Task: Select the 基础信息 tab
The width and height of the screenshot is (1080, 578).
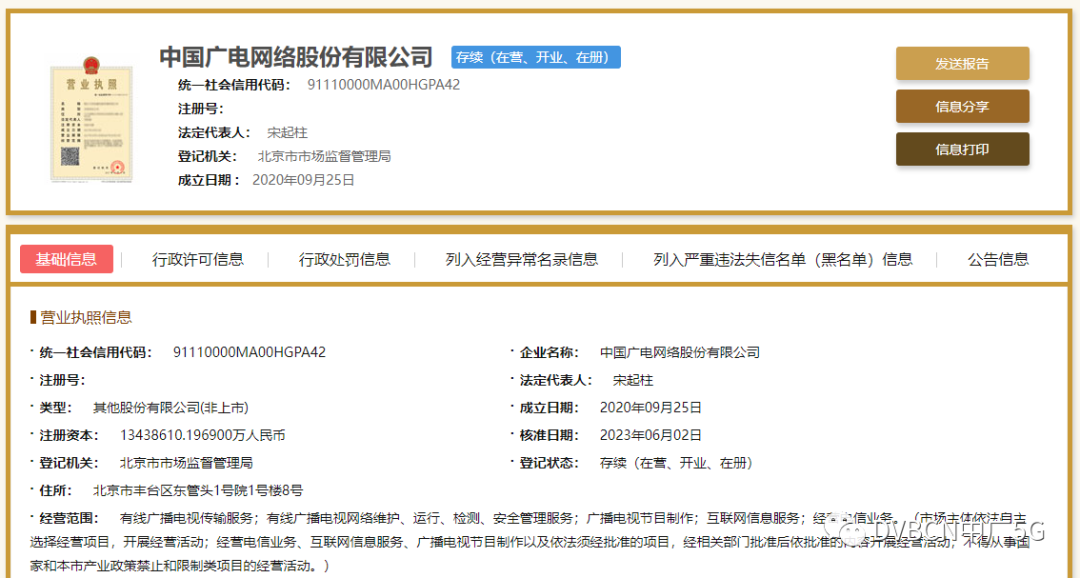Action: pyautogui.click(x=66, y=259)
